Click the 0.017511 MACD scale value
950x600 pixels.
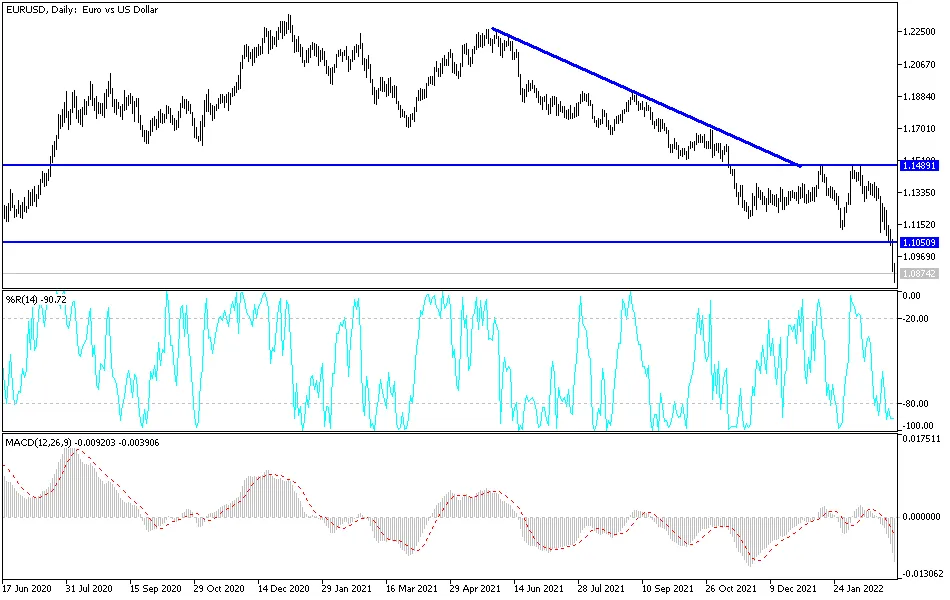click(922, 439)
